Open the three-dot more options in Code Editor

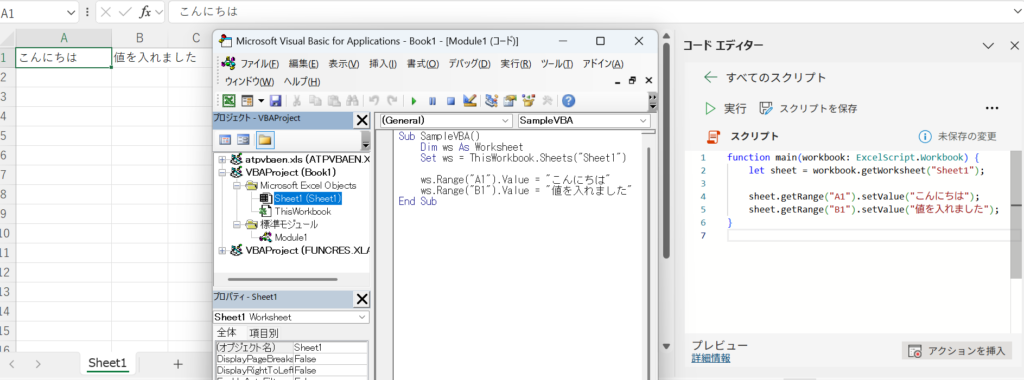point(992,108)
